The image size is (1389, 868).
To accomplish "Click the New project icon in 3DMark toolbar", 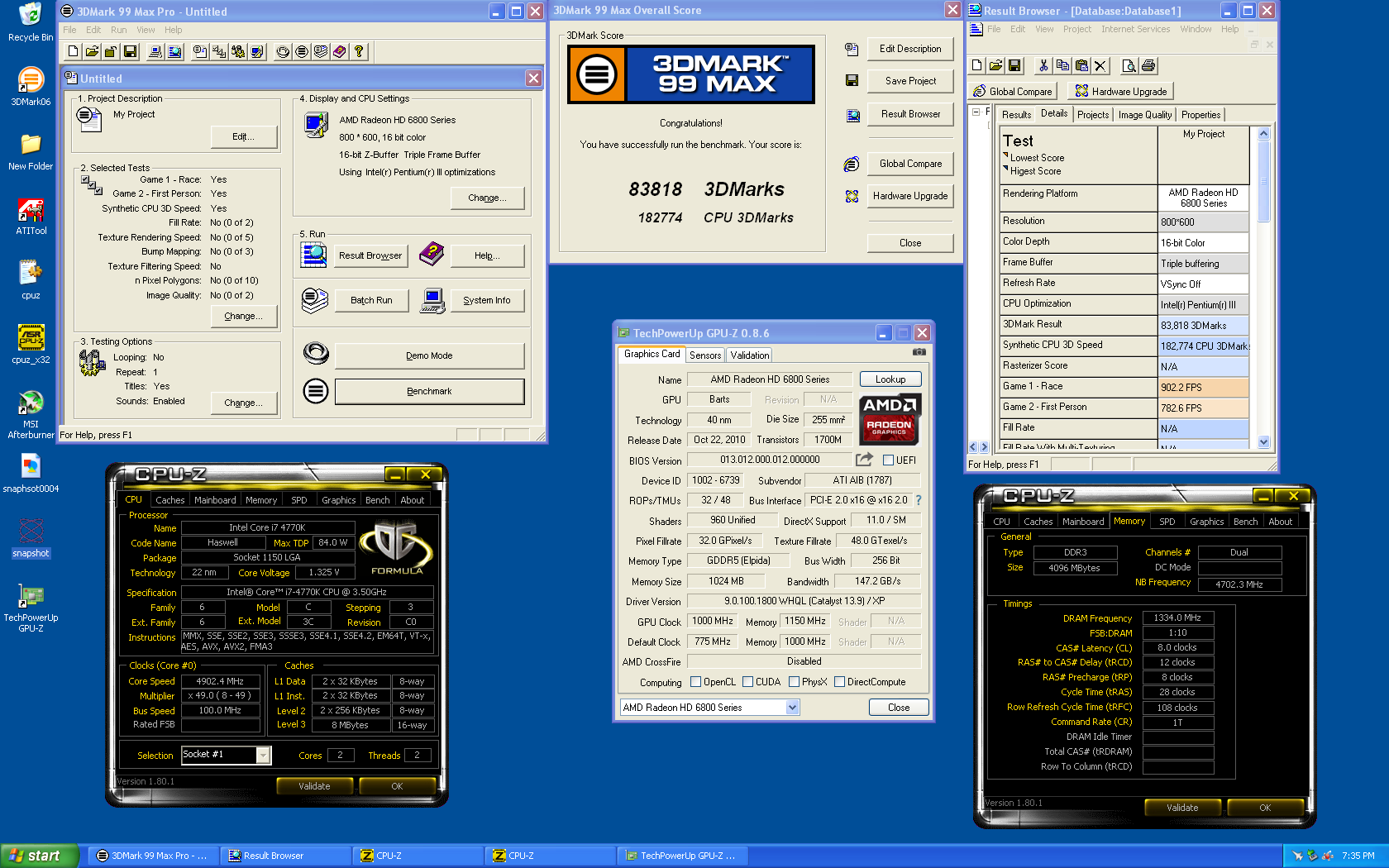I will pyautogui.click(x=74, y=51).
